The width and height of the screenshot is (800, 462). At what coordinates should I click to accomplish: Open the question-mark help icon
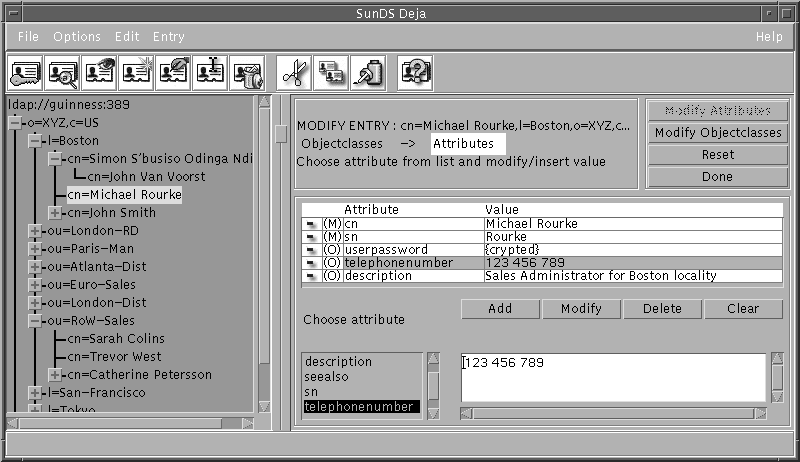click(415, 73)
